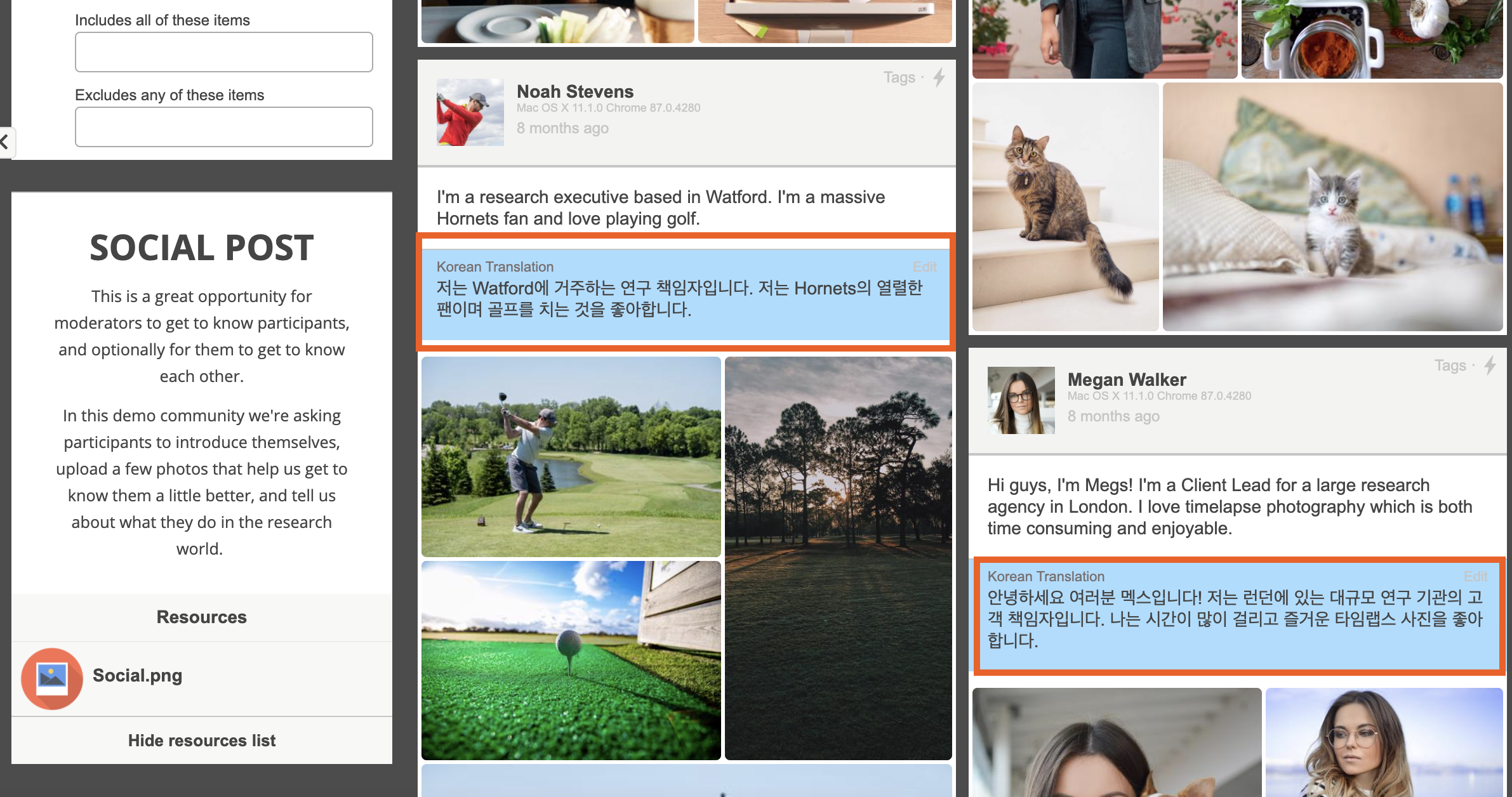Screen dimensions: 1512x797
Task: Click the lightning bolt icon on Megan Walker post
Action: point(1490,366)
